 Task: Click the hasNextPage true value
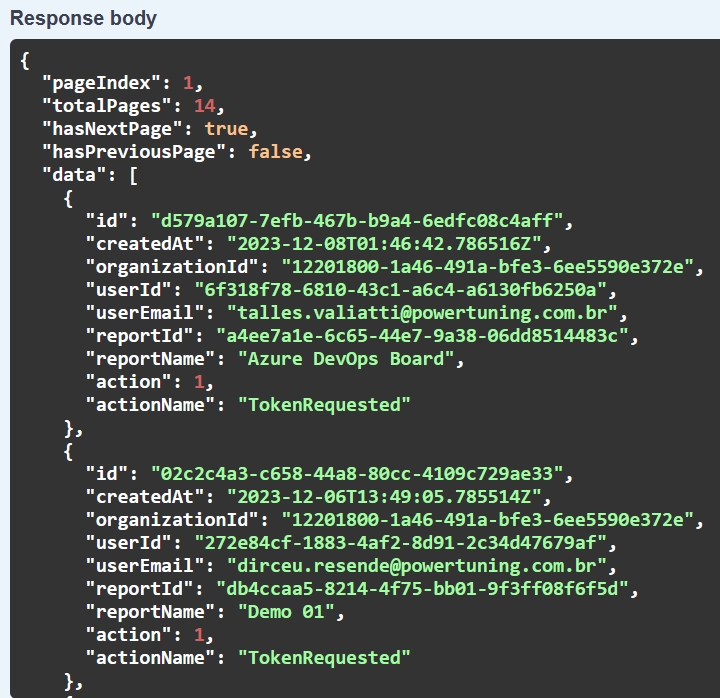[226, 129]
